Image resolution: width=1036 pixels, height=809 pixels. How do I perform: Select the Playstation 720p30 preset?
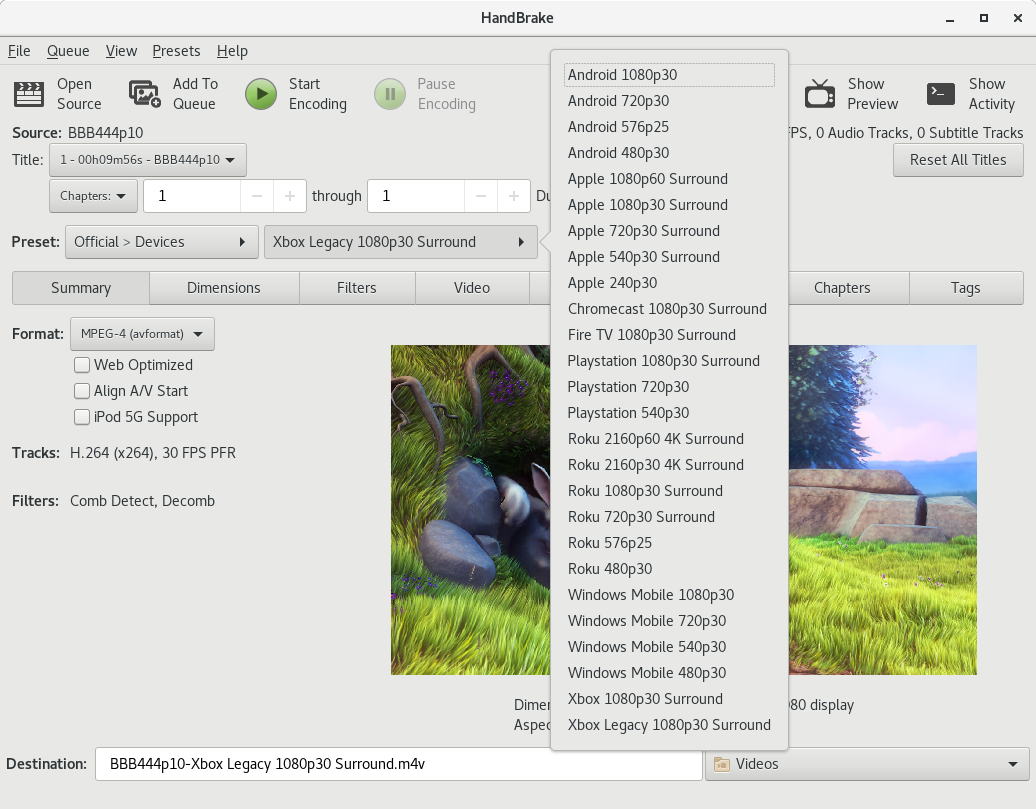[x=669, y=387]
